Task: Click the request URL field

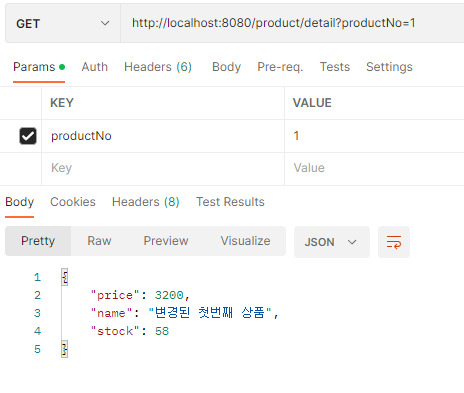Action: point(292,23)
